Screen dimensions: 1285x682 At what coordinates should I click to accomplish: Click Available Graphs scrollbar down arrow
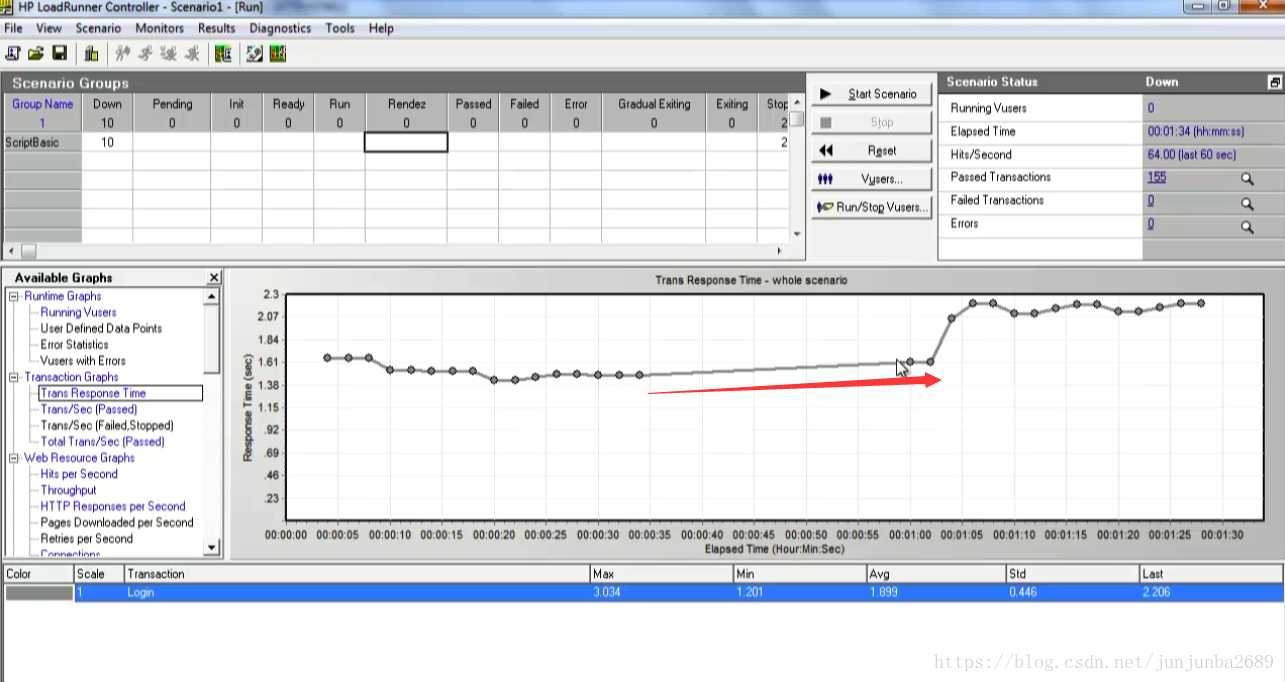pyautogui.click(x=212, y=547)
